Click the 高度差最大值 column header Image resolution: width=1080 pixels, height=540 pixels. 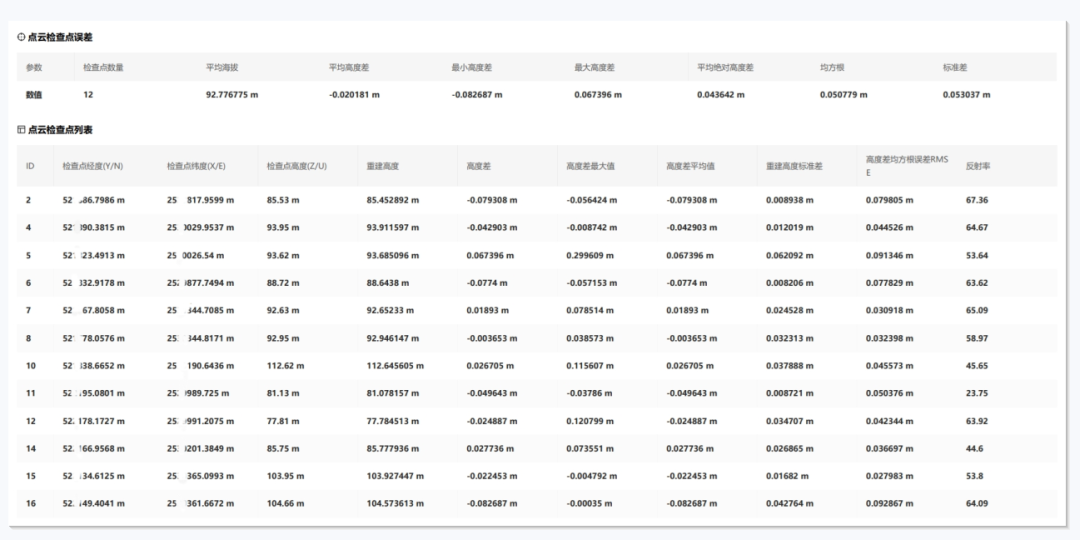point(591,166)
